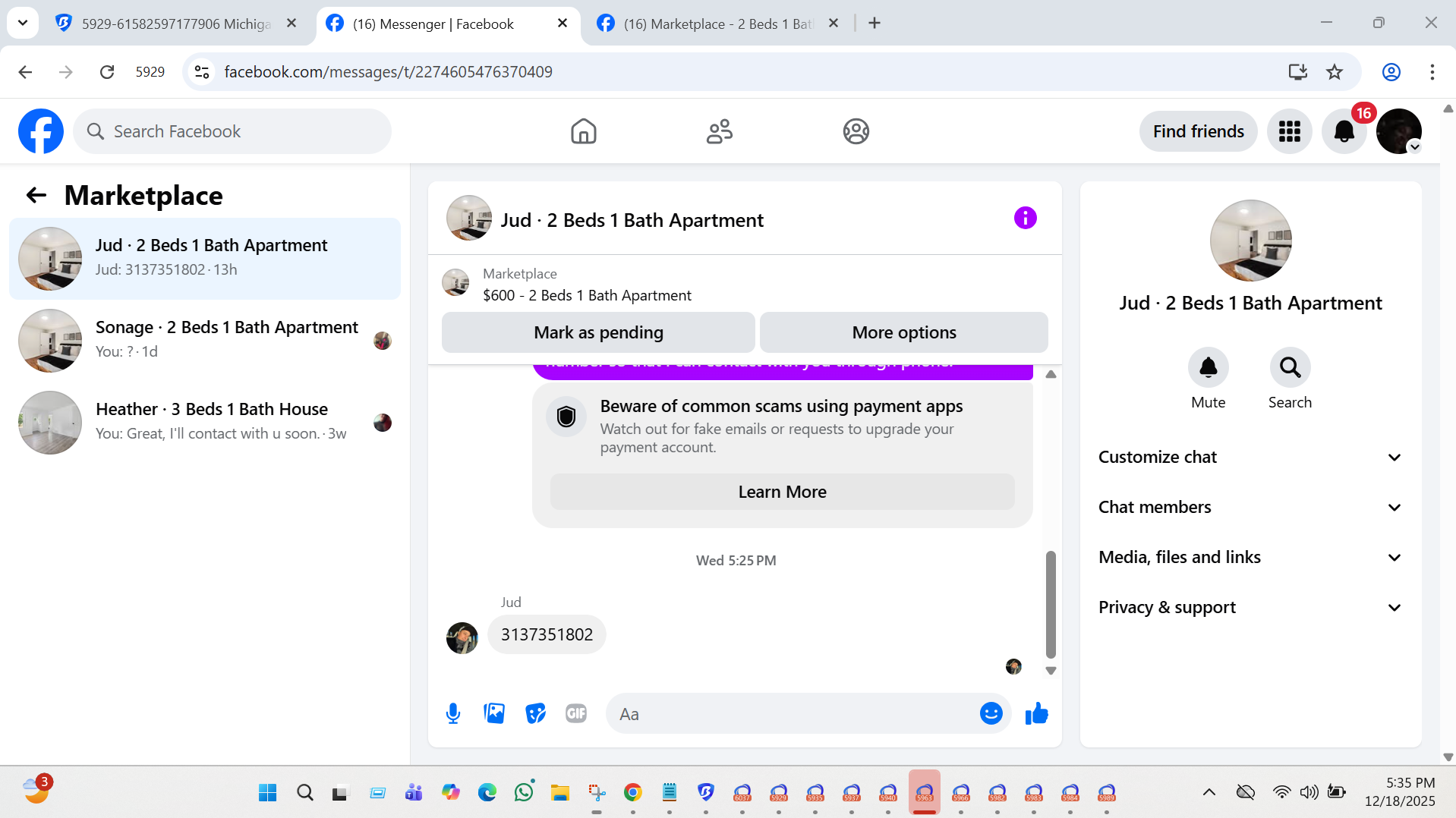Click the chat scroll down arrow
1456x818 pixels.
click(x=1051, y=671)
